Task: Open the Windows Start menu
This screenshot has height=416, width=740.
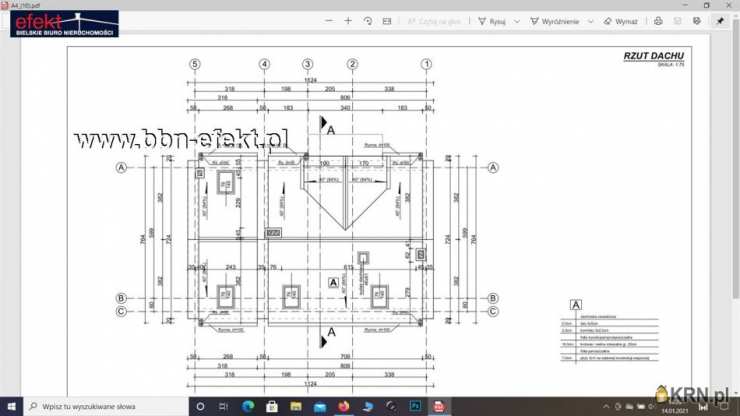Action: 11,407
